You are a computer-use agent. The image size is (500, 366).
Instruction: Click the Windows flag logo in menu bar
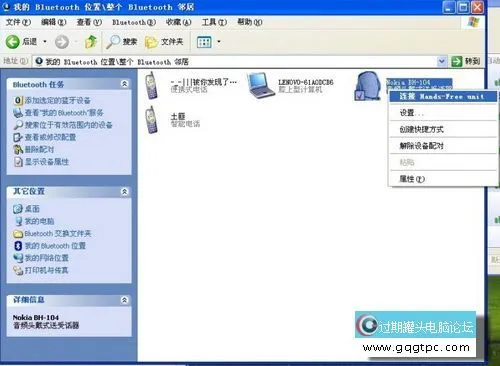coord(473,22)
